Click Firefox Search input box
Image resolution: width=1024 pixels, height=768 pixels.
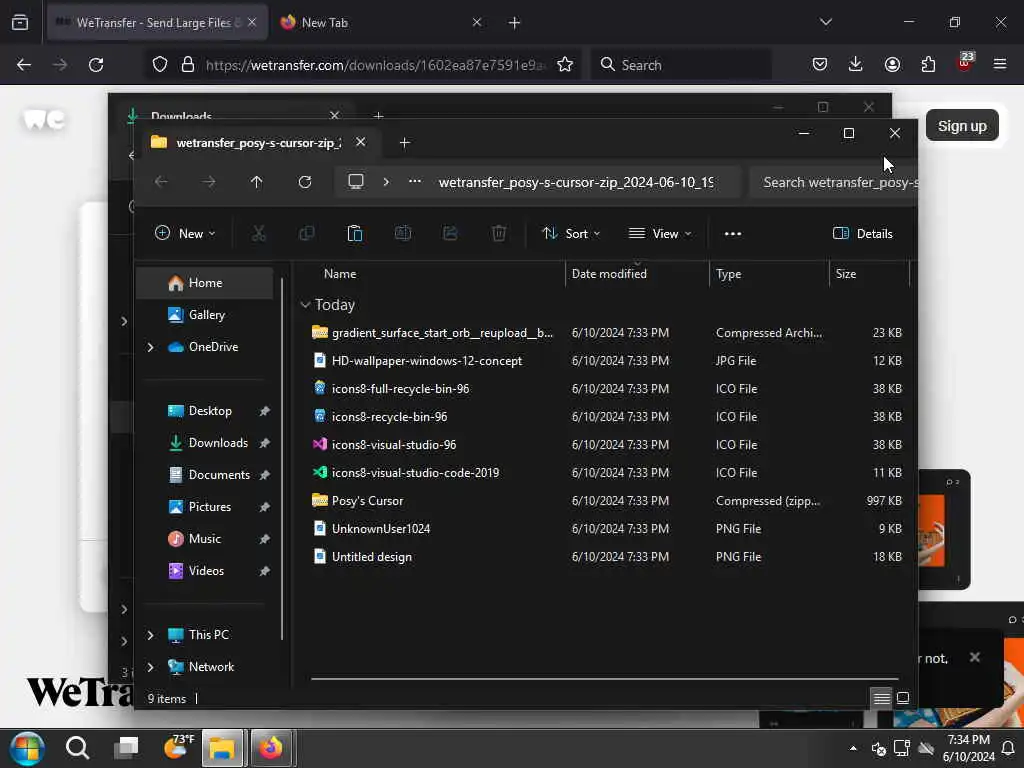(x=681, y=65)
